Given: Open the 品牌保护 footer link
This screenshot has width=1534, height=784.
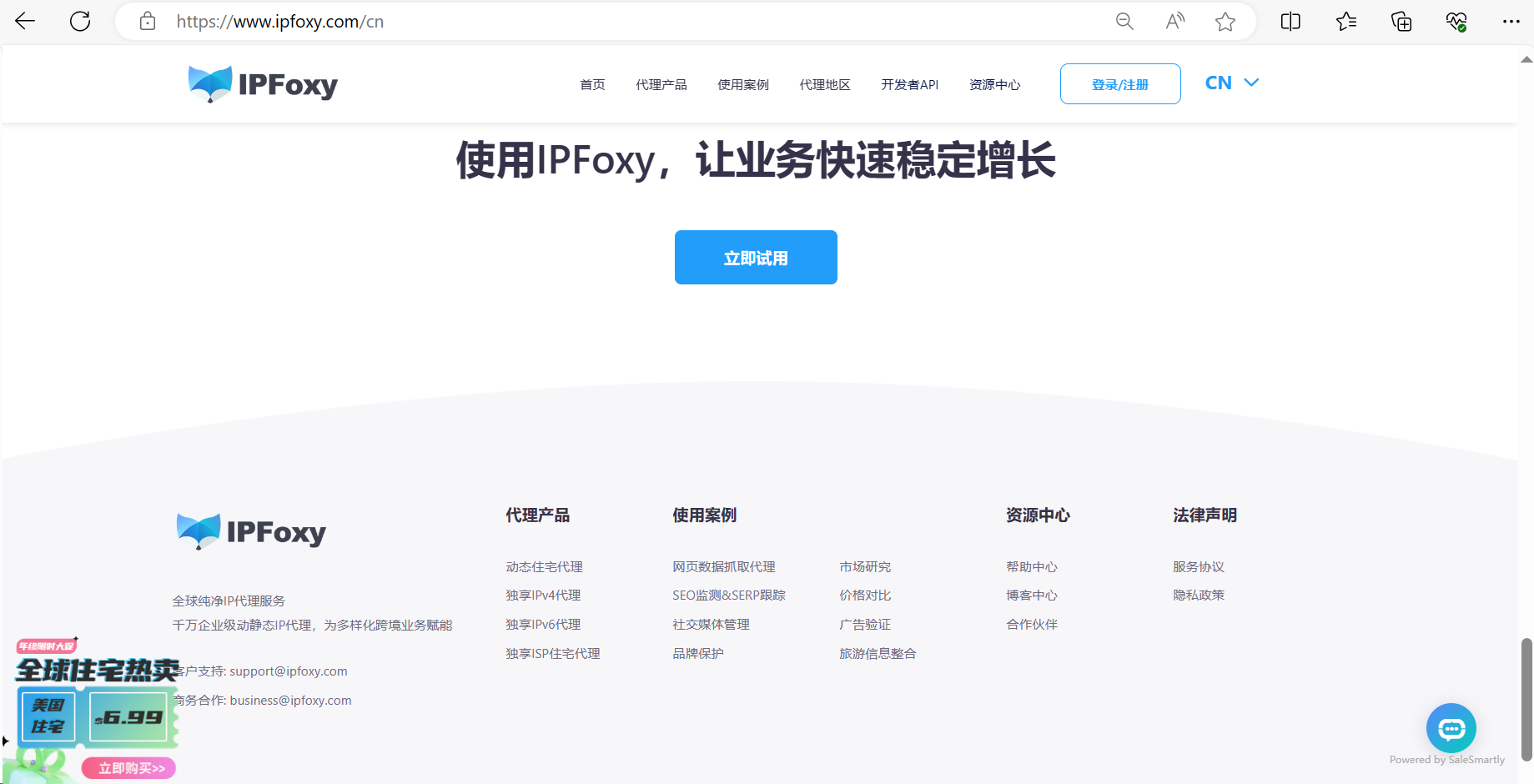Looking at the screenshot, I should 698,653.
